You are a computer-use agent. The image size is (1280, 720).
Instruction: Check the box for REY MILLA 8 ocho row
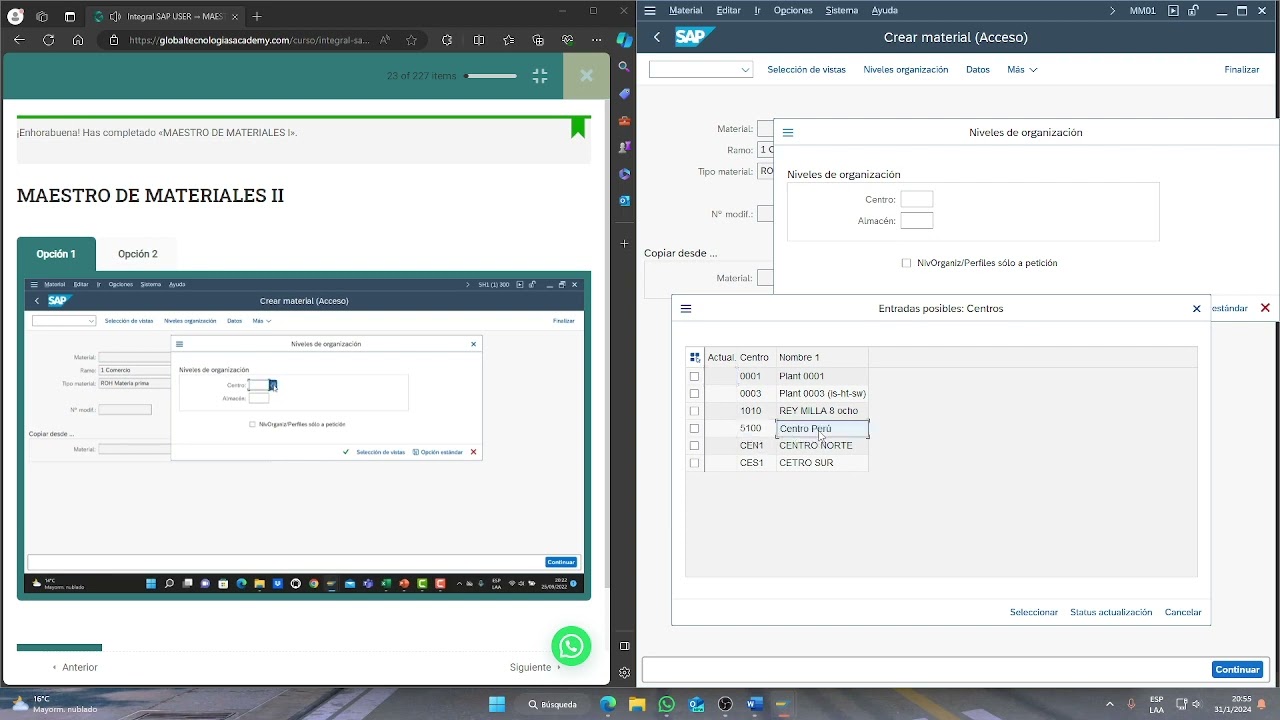click(x=694, y=411)
